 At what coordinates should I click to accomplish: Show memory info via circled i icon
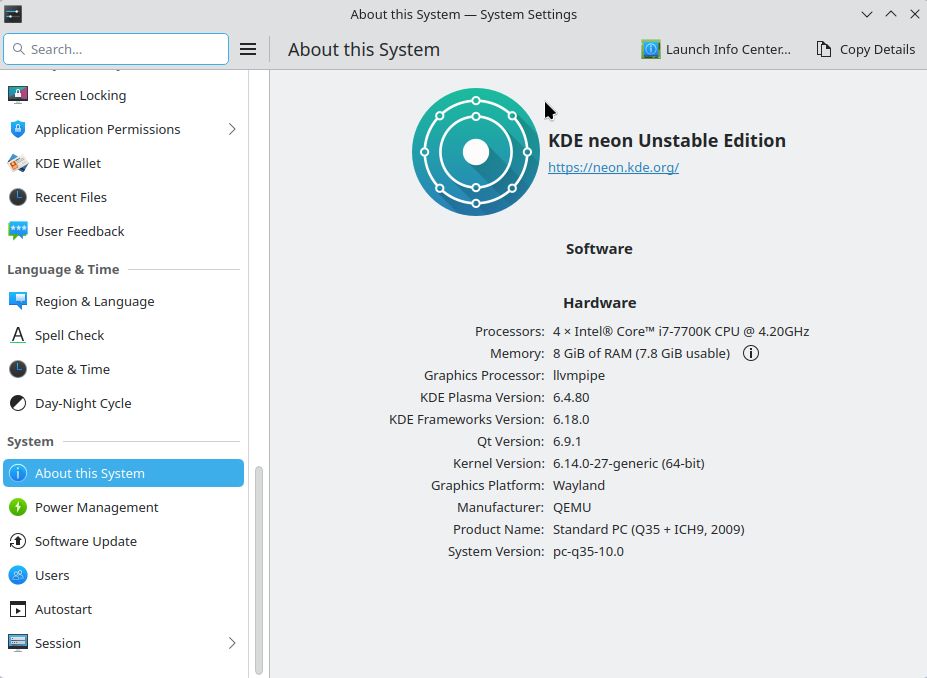tap(751, 353)
